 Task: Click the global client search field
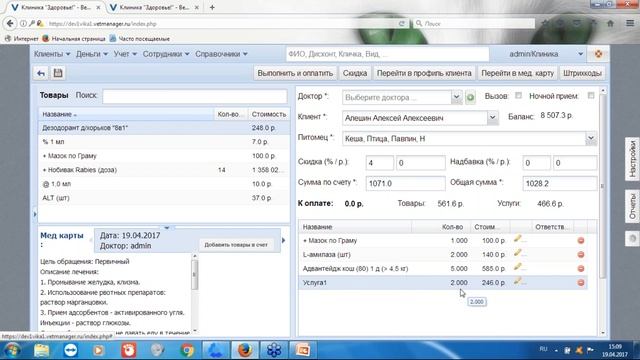point(387,54)
